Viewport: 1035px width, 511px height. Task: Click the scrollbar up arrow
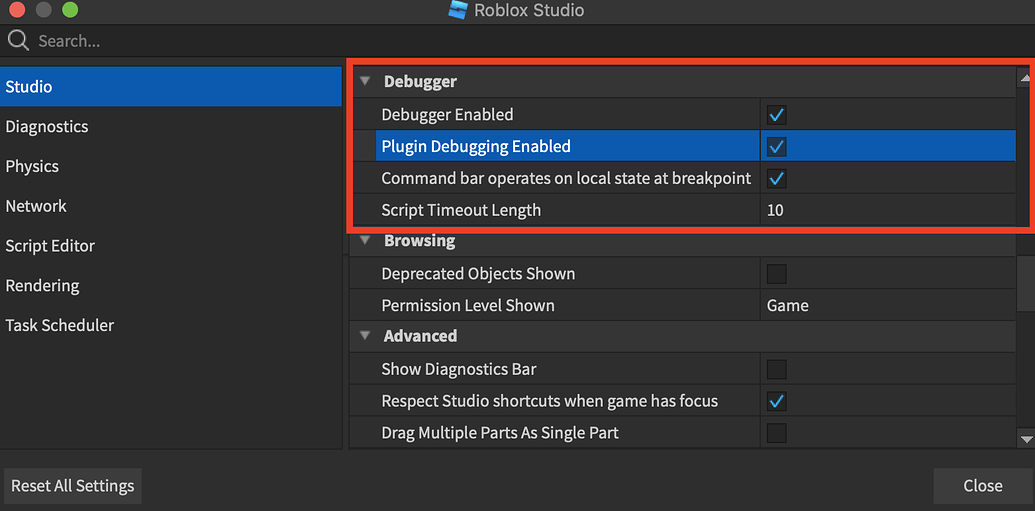pyautogui.click(x=1025, y=78)
